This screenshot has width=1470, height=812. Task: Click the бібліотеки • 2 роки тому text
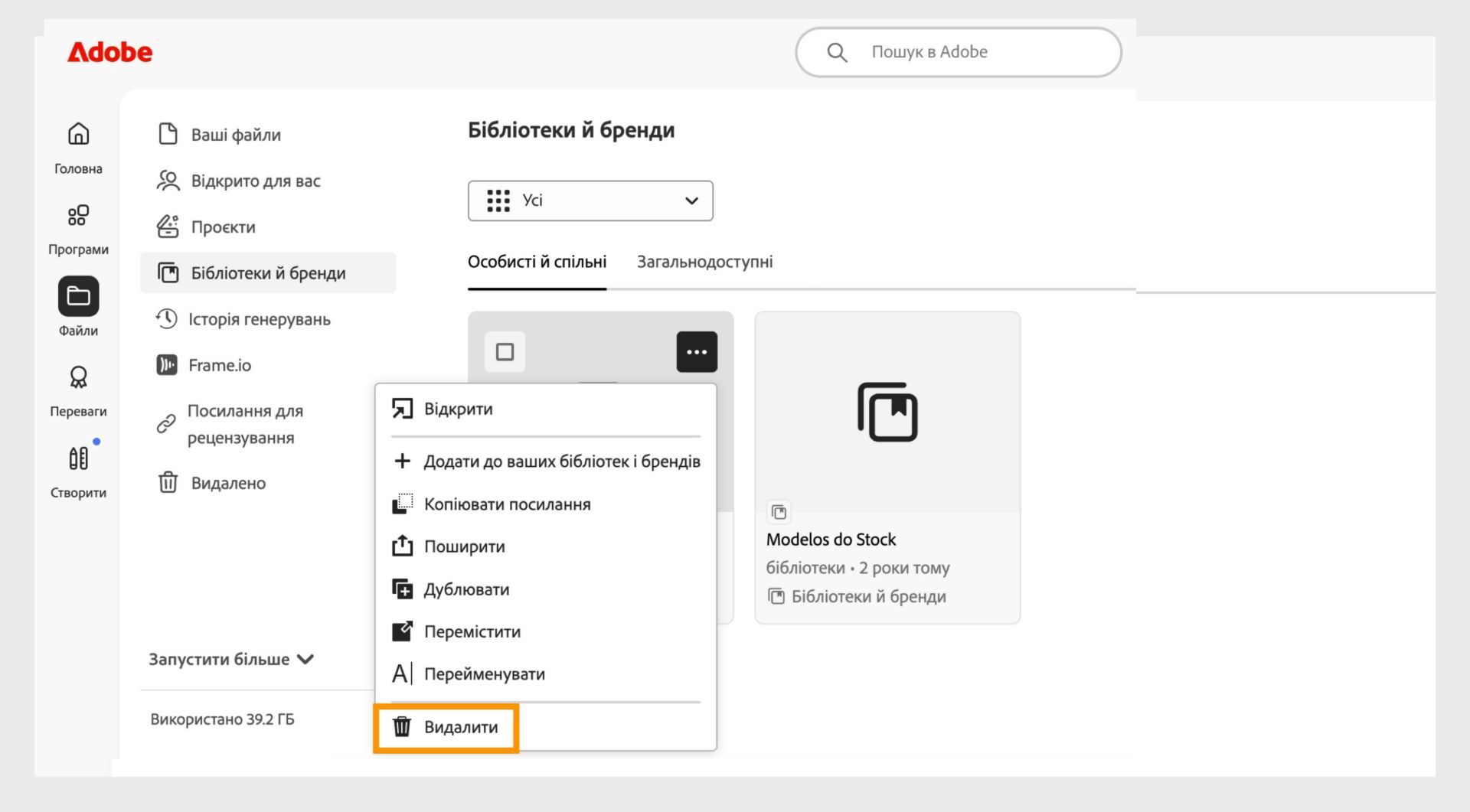tap(857, 568)
